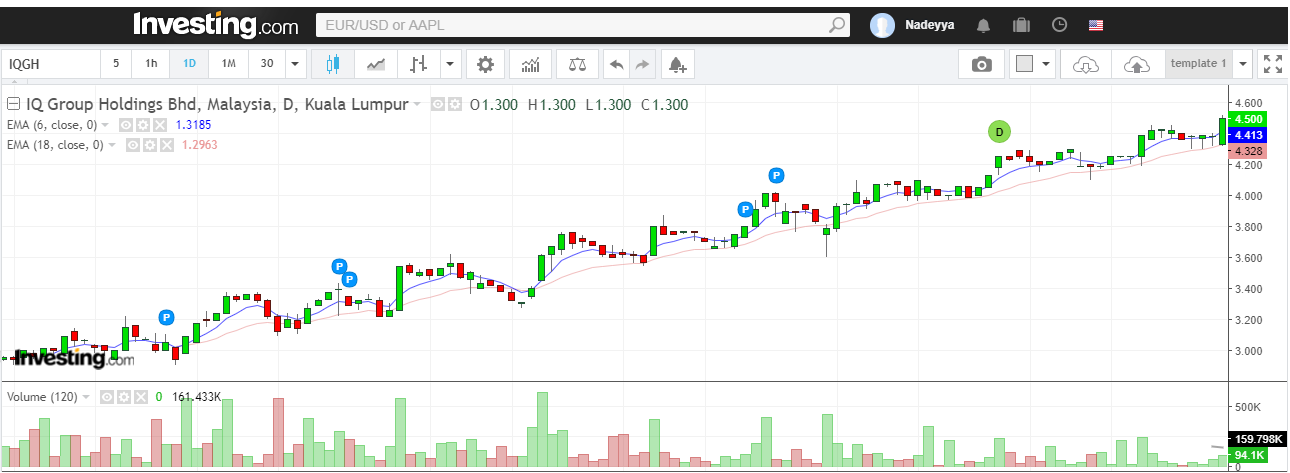The width and height of the screenshot is (1290, 473).
Task: Save chart layout to cloud
Action: point(1137,64)
